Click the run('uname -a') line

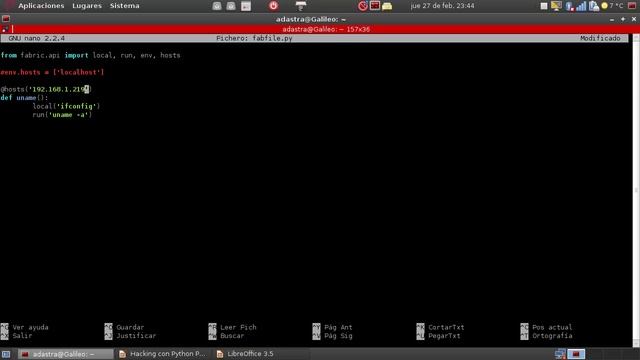[x=62, y=115]
